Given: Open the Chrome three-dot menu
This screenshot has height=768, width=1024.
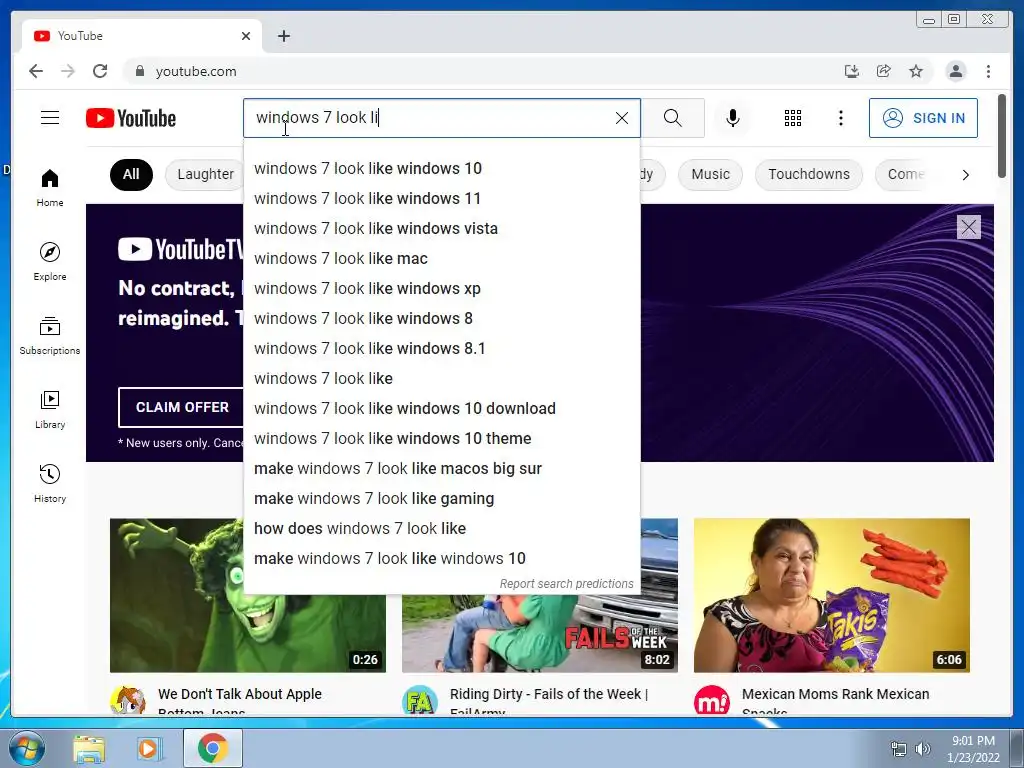Looking at the screenshot, I should pos(988,71).
